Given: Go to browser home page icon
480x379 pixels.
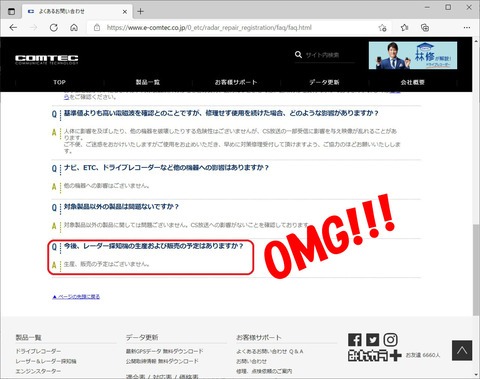Looking at the screenshot, I should 74,28.
